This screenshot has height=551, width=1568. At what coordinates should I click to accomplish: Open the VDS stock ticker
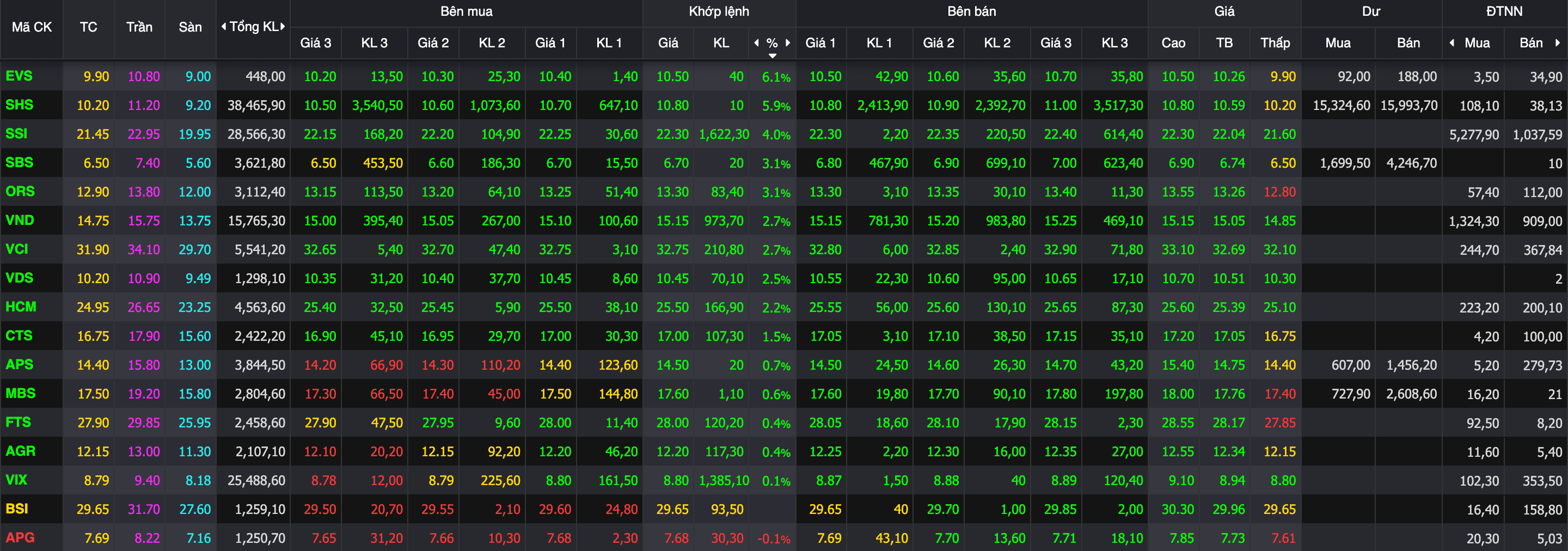[20, 278]
